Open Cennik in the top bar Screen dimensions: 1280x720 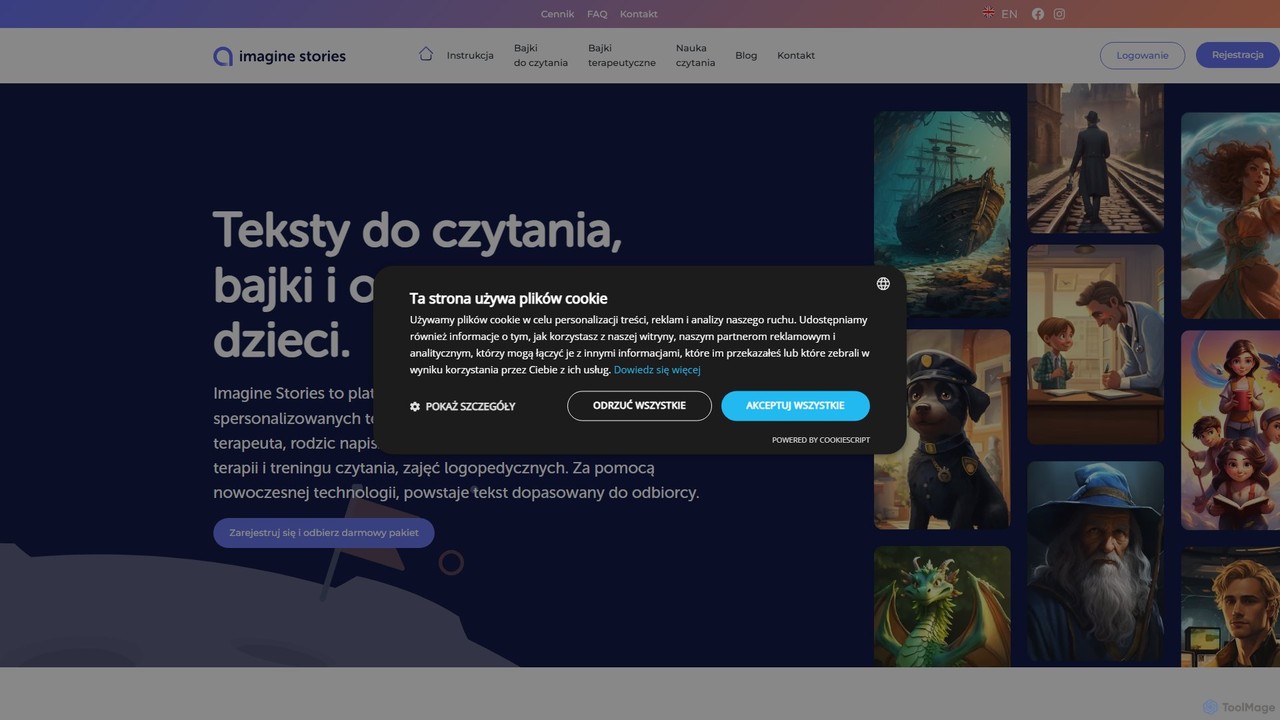pyautogui.click(x=557, y=14)
